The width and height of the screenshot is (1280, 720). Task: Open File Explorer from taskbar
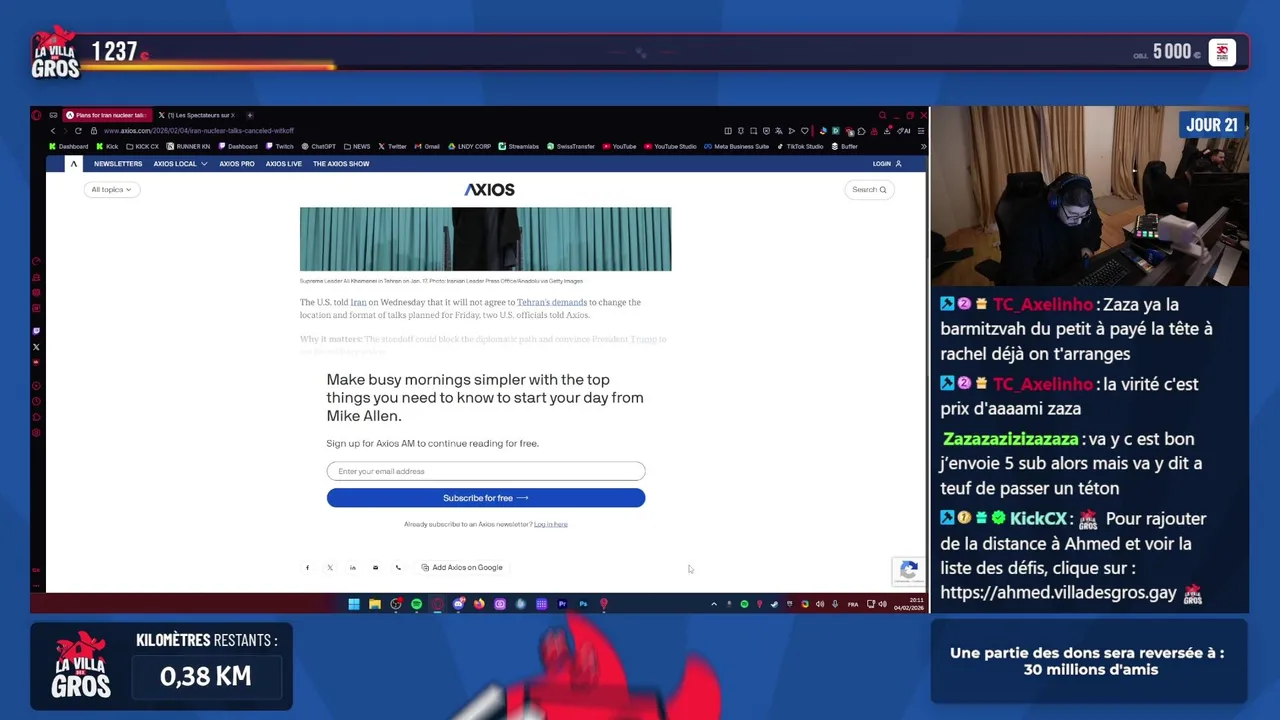pyautogui.click(x=375, y=604)
